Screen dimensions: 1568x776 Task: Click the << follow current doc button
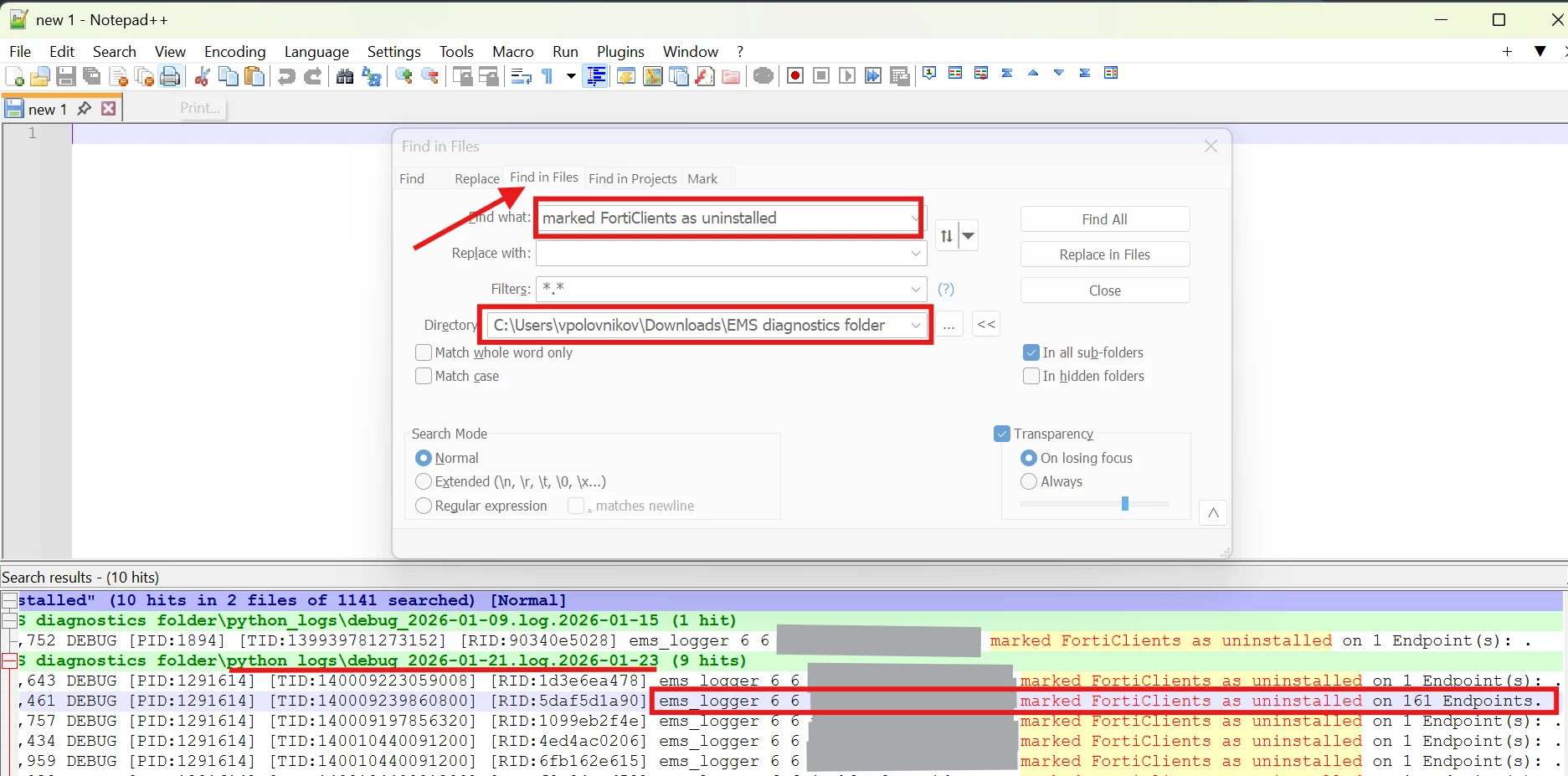pos(987,325)
